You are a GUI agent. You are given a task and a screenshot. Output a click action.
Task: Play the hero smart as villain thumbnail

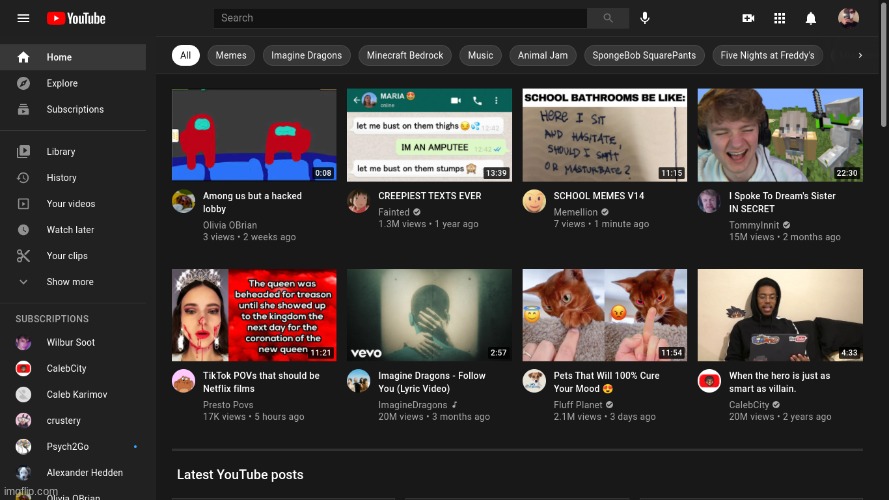click(x=780, y=315)
